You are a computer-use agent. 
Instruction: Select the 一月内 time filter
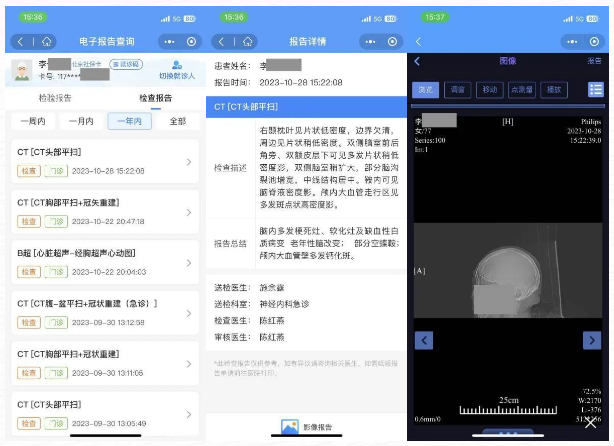[x=80, y=121]
